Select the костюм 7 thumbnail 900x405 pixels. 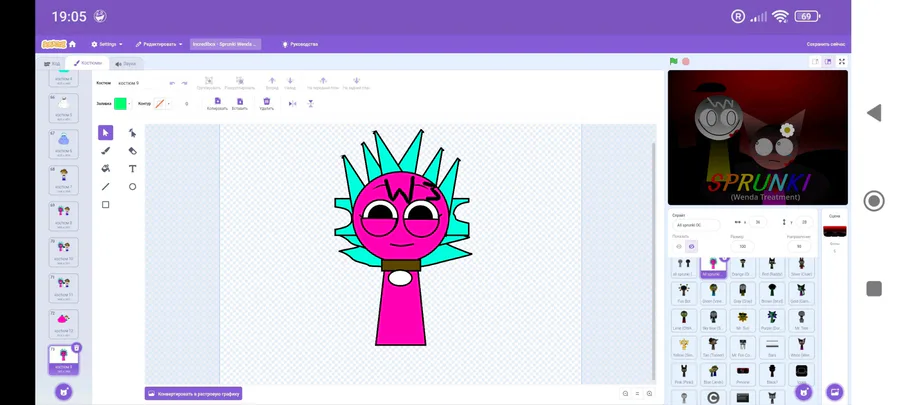(64, 180)
